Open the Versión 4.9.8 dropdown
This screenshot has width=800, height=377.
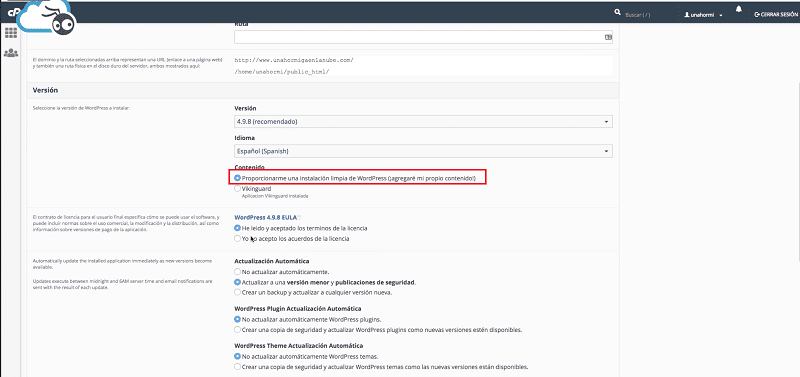[423, 121]
